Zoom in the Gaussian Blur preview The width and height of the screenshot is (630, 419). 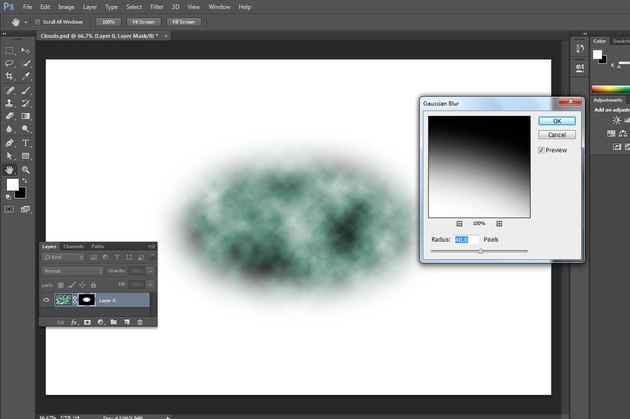click(x=499, y=224)
